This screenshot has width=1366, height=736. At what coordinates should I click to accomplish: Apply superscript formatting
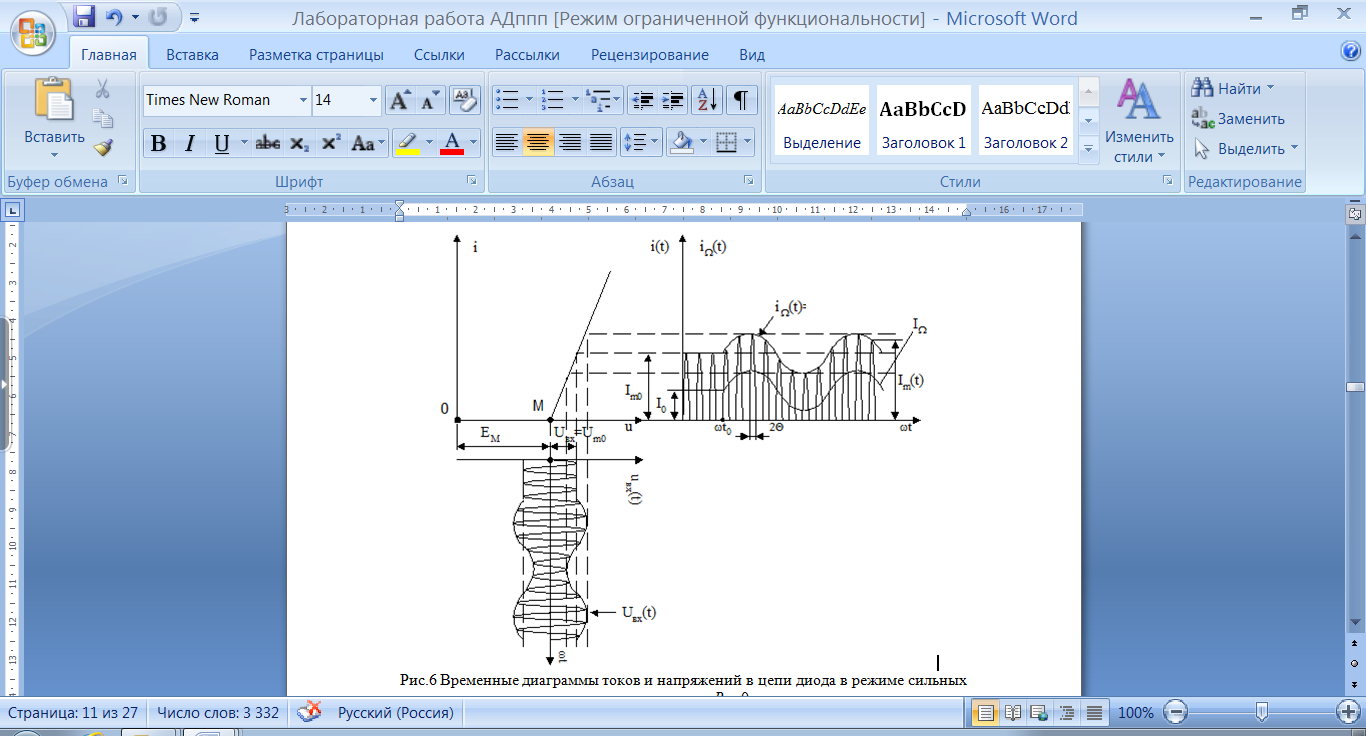[x=331, y=143]
